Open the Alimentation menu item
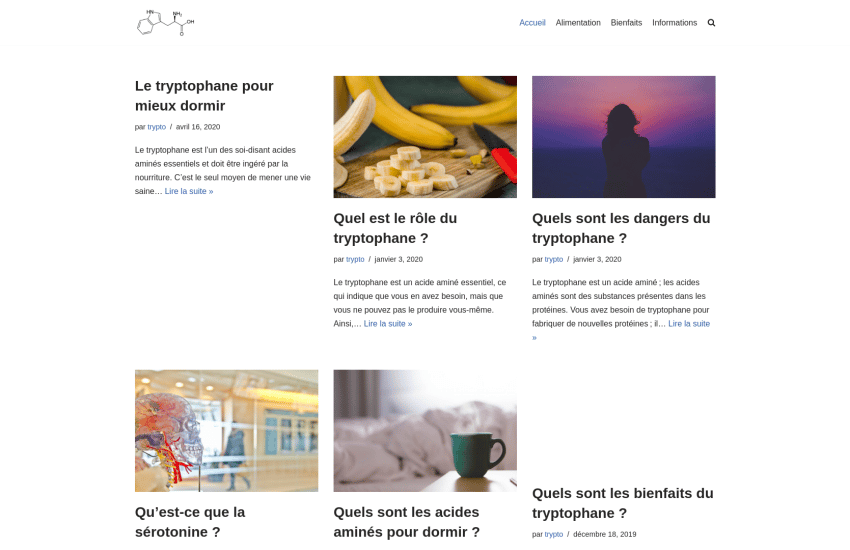 pos(578,23)
